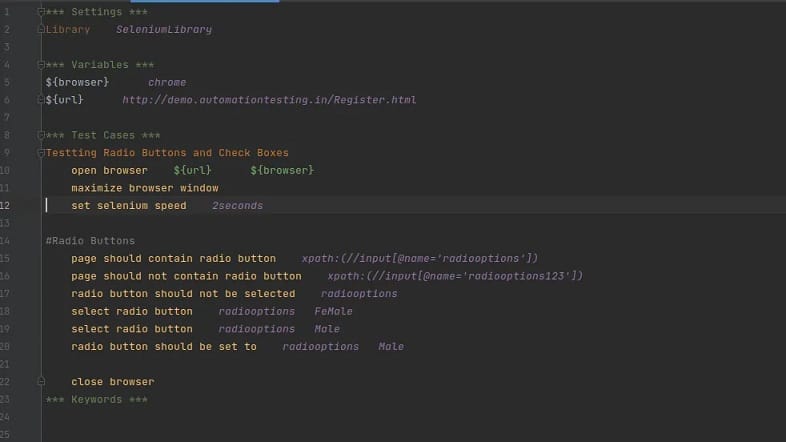Click radio button should be set to keyword

(164, 346)
